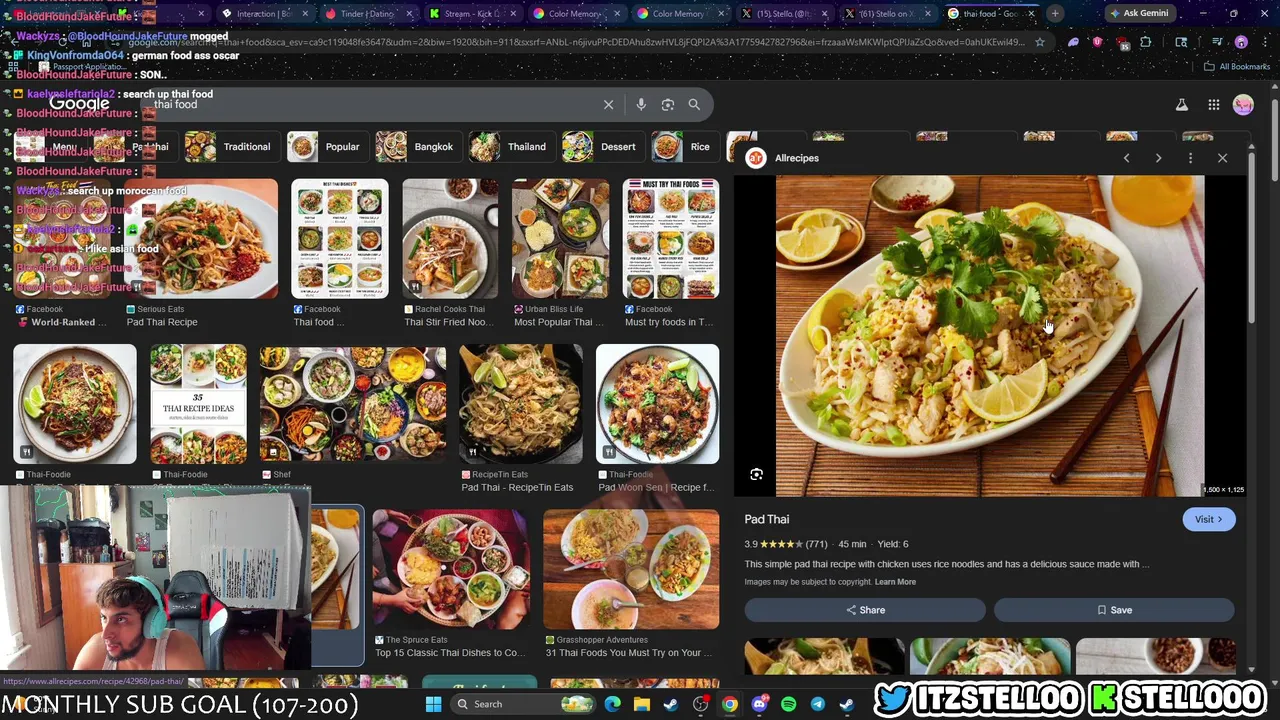Open Microsoft Edge from taskbar

coord(613,704)
